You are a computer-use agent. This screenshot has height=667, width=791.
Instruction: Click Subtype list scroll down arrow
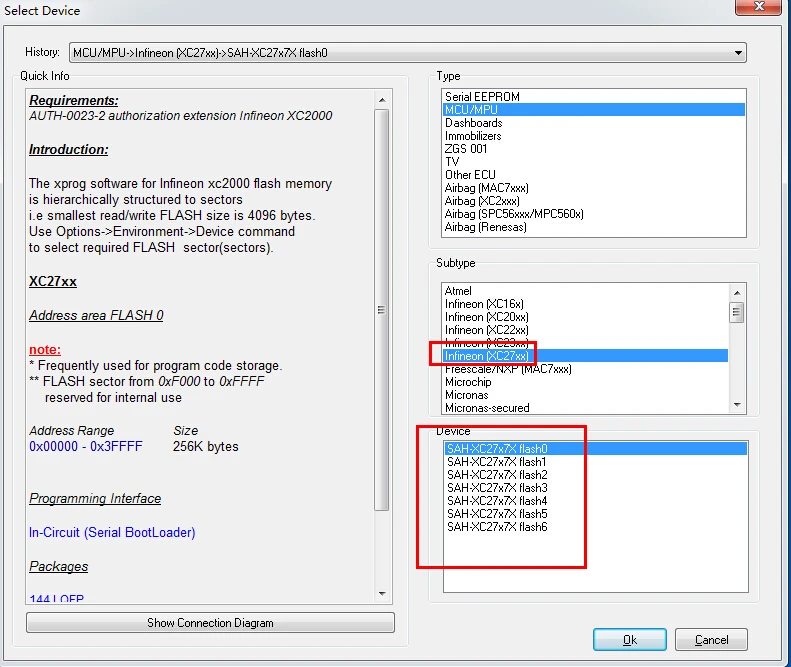tap(737, 405)
